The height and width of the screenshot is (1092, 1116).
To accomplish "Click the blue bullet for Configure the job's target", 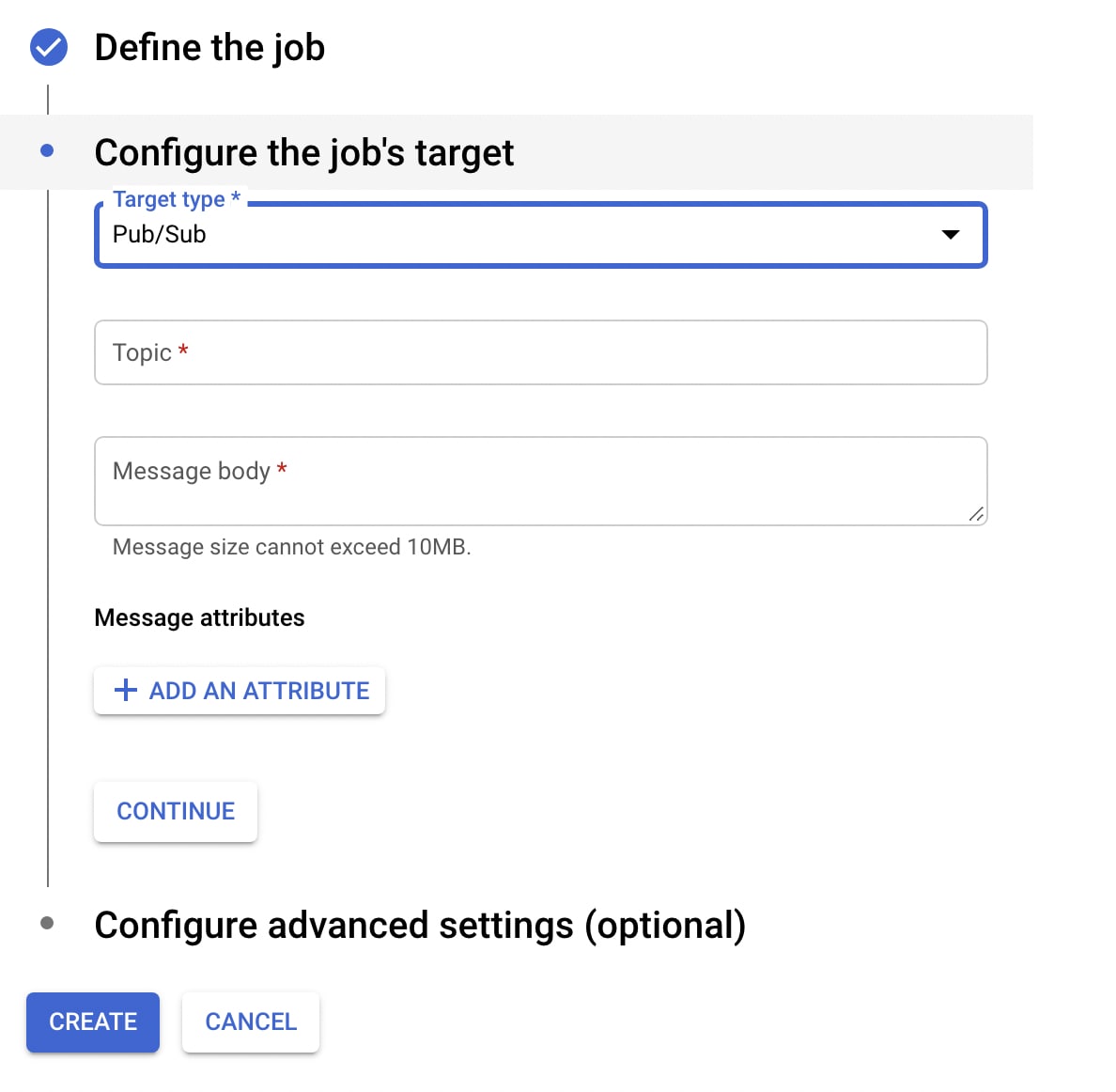I will click(x=48, y=150).
